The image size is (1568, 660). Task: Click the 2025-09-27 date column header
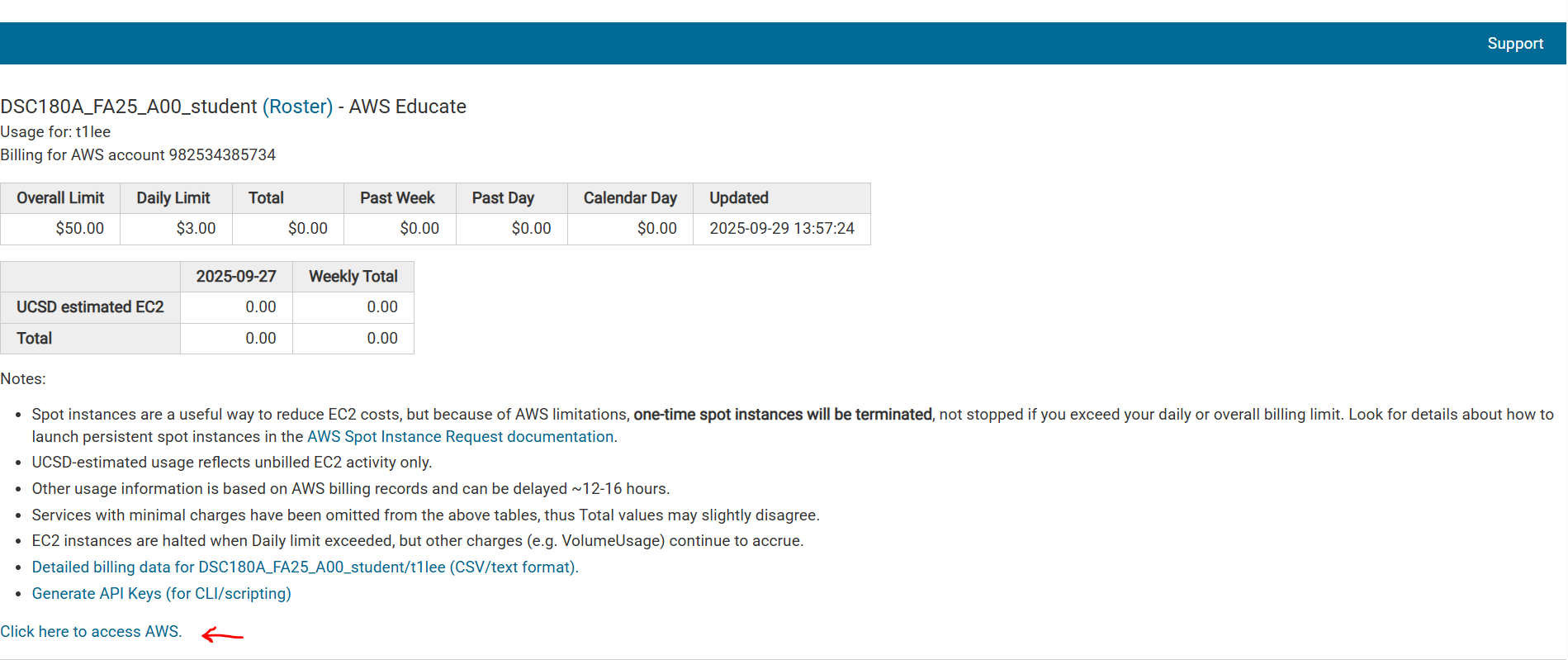click(236, 277)
